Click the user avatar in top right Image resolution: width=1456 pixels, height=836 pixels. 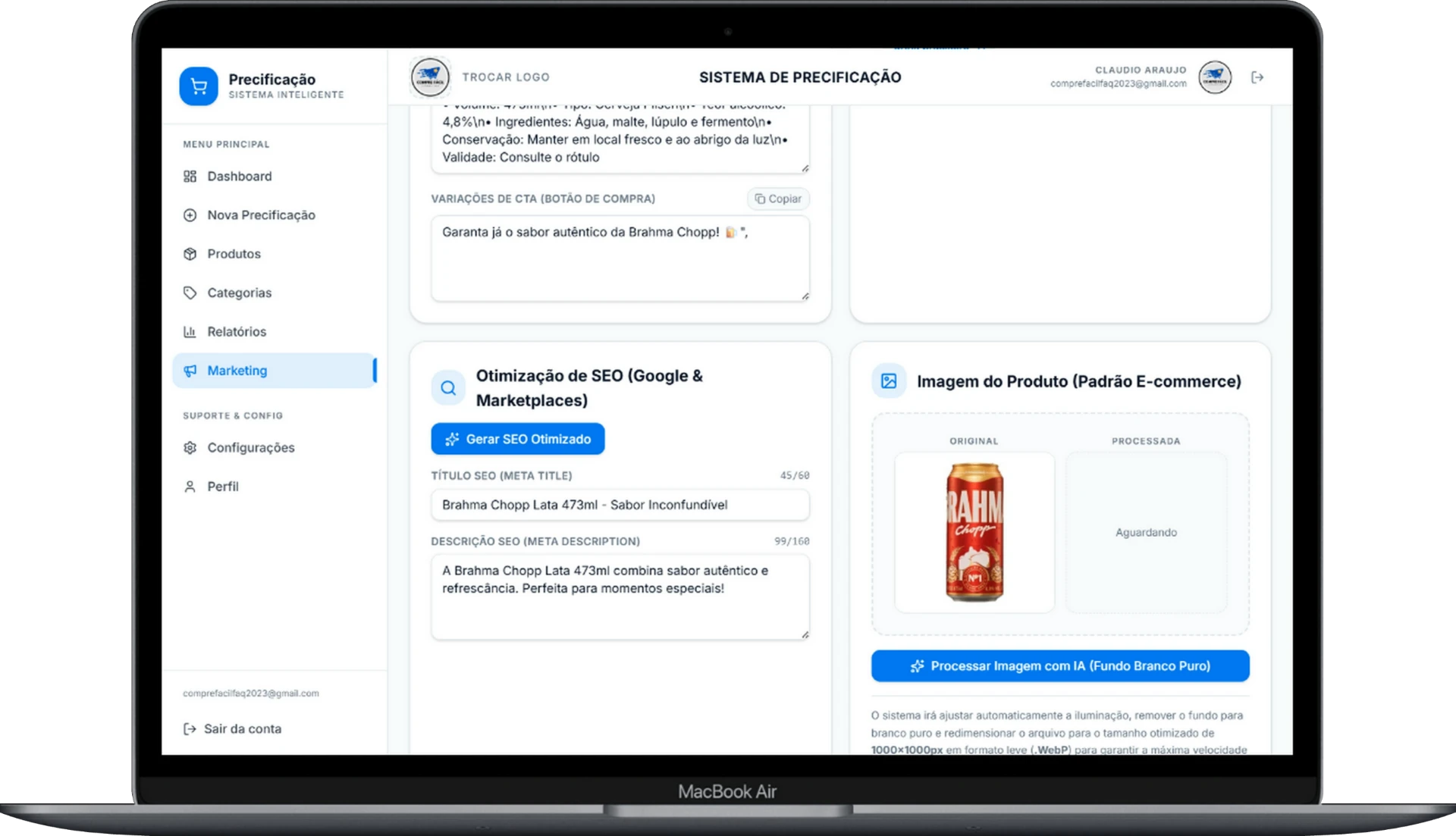pyautogui.click(x=1215, y=77)
